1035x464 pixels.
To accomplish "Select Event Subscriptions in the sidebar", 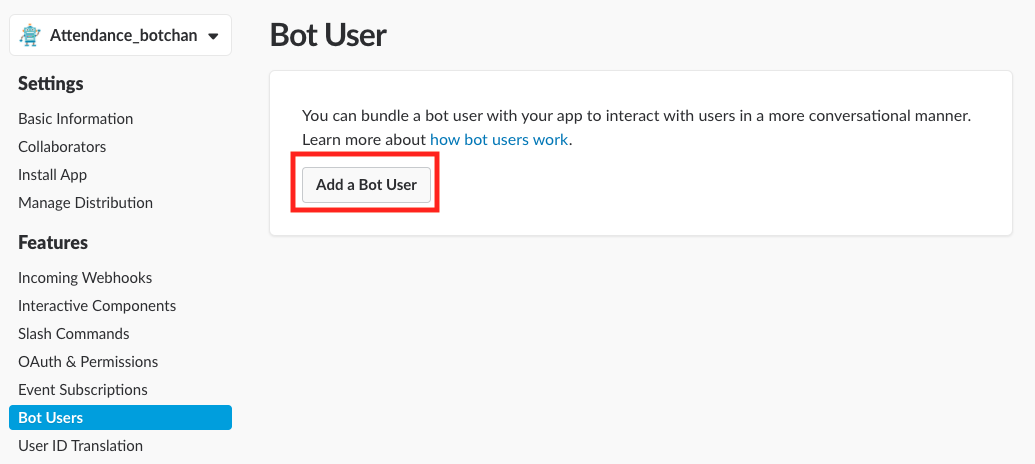I will (83, 390).
